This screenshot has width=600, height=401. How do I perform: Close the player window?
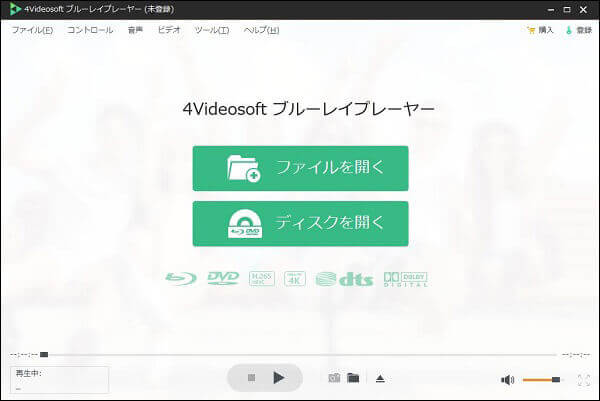(583, 10)
